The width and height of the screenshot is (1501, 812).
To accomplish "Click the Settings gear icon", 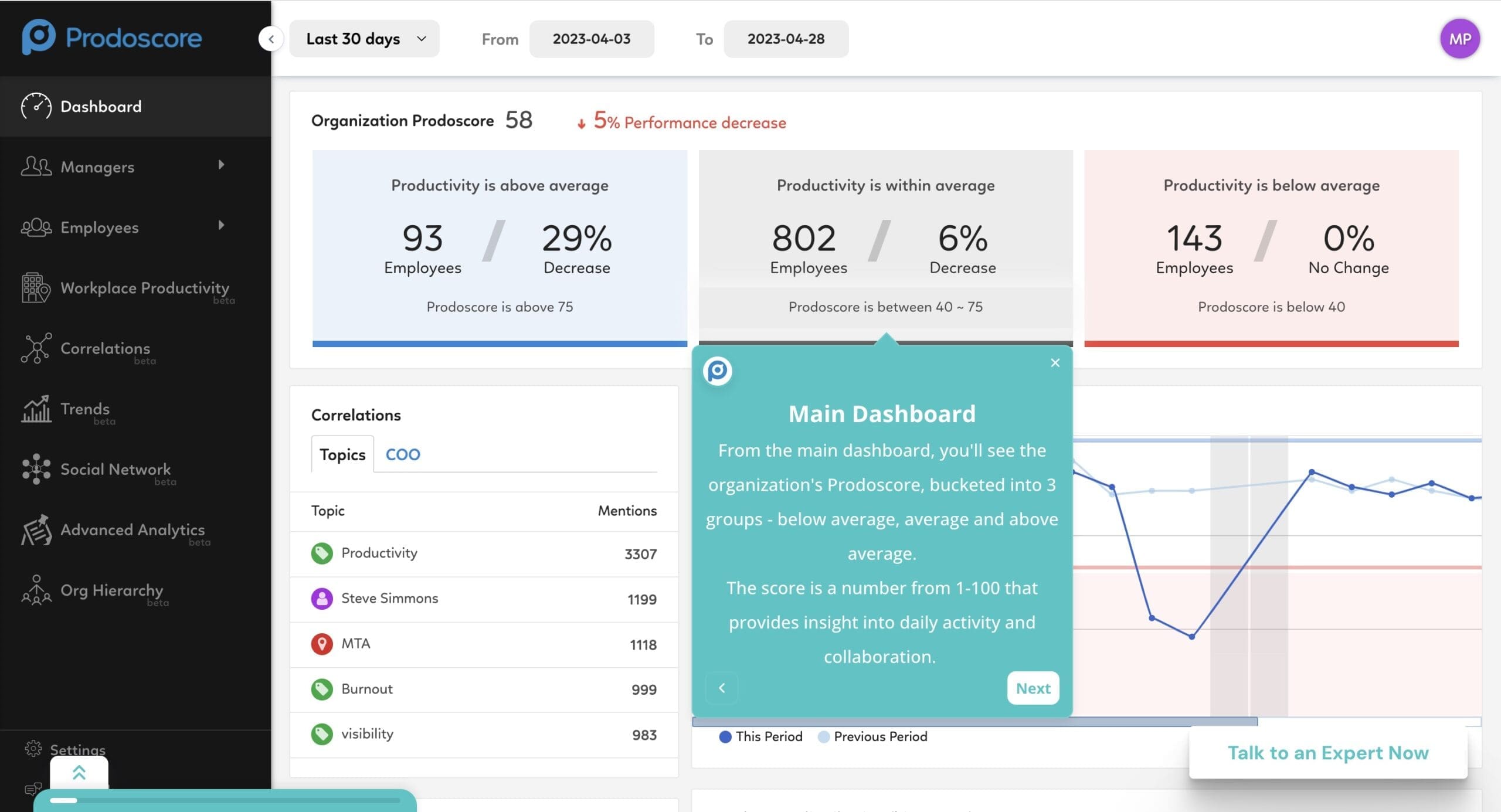I will pyautogui.click(x=33, y=749).
